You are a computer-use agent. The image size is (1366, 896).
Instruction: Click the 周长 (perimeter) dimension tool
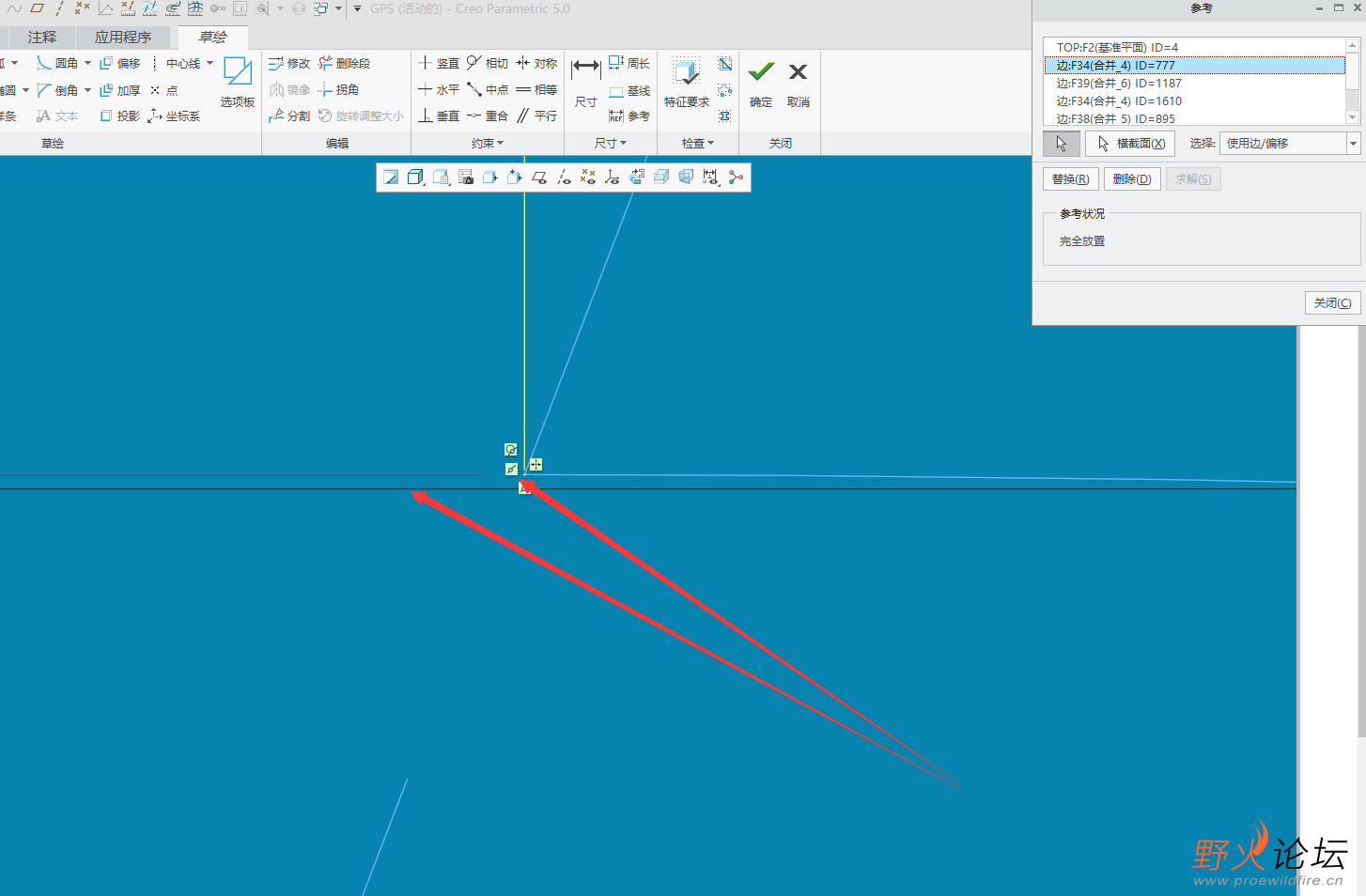click(x=629, y=63)
